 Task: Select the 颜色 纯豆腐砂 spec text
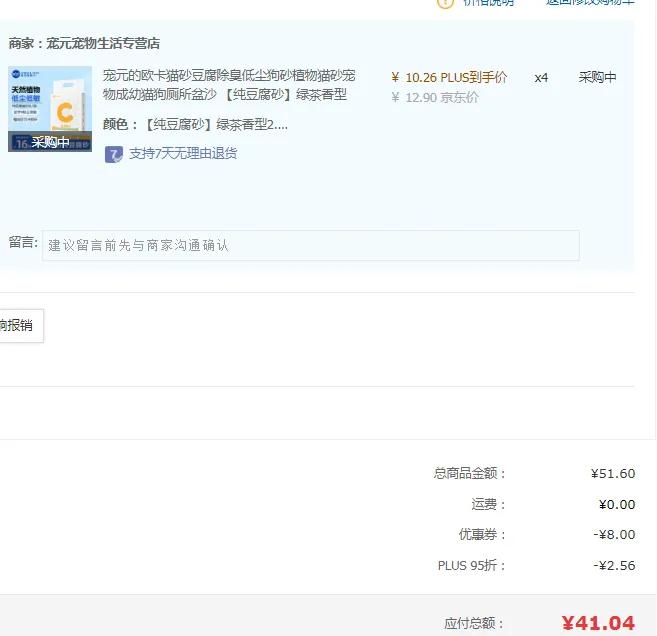pos(196,125)
